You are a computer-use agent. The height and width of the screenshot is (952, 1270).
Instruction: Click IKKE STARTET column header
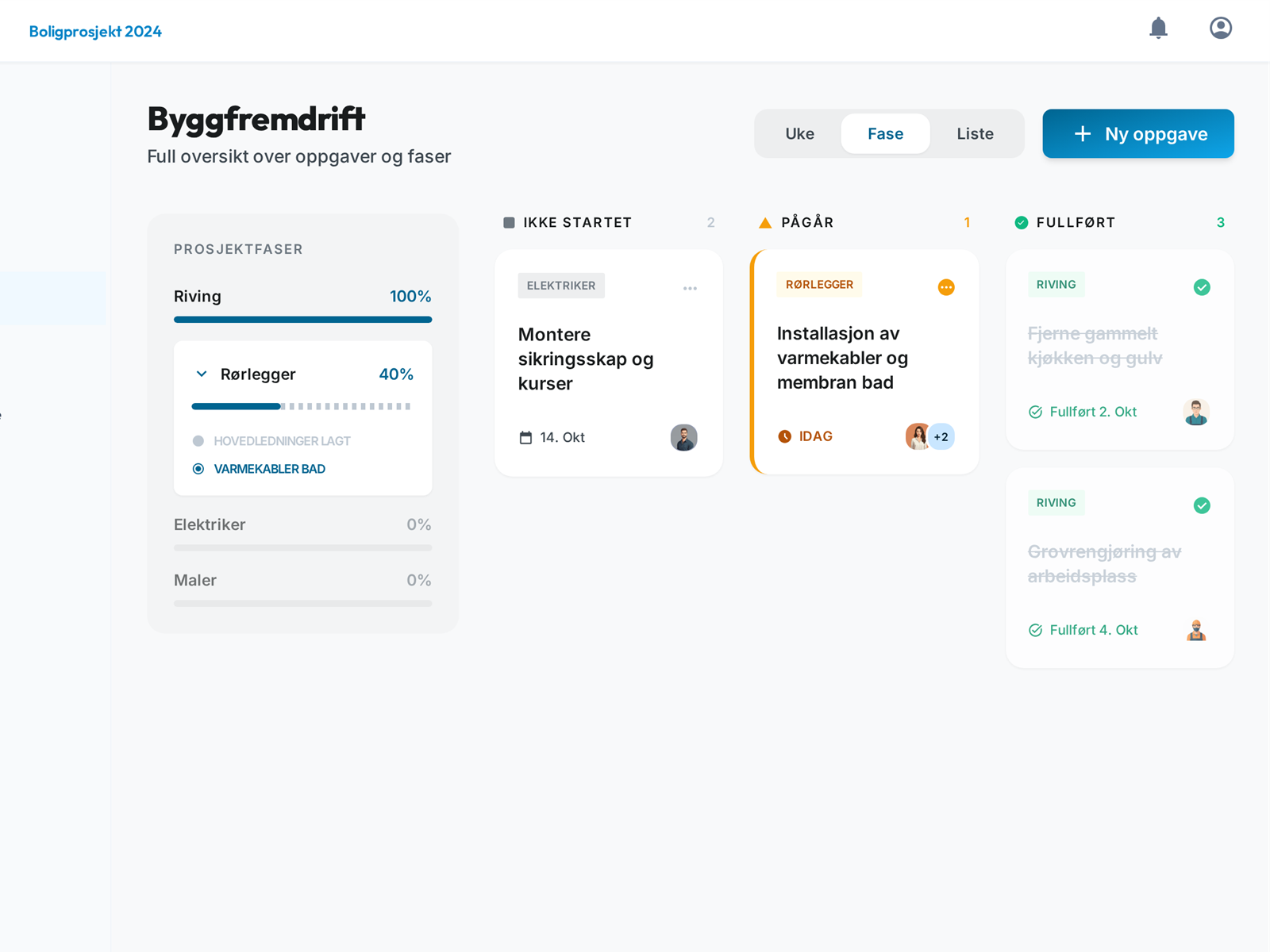pyautogui.click(x=577, y=223)
